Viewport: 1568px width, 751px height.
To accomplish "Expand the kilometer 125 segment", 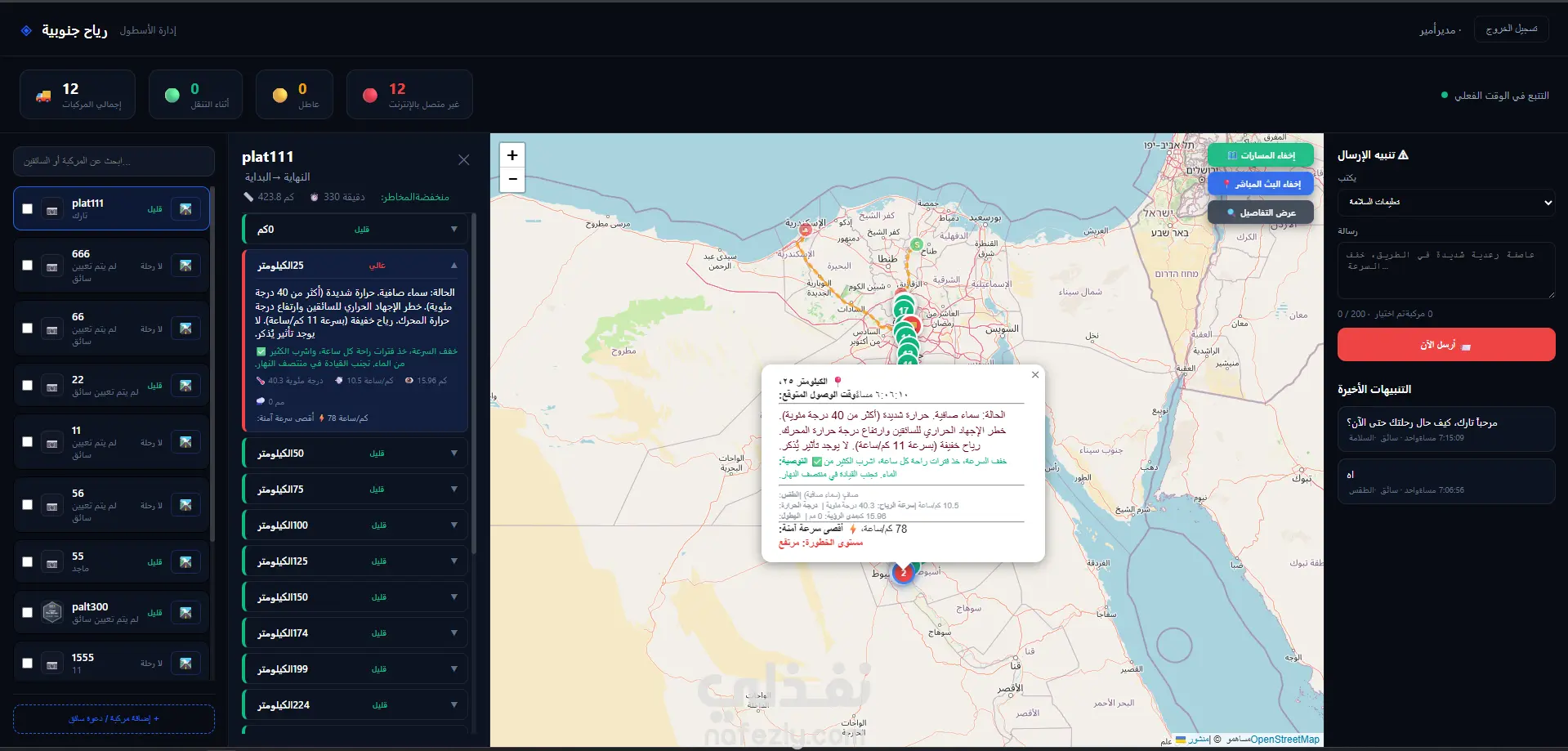I will (x=355, y=561).
